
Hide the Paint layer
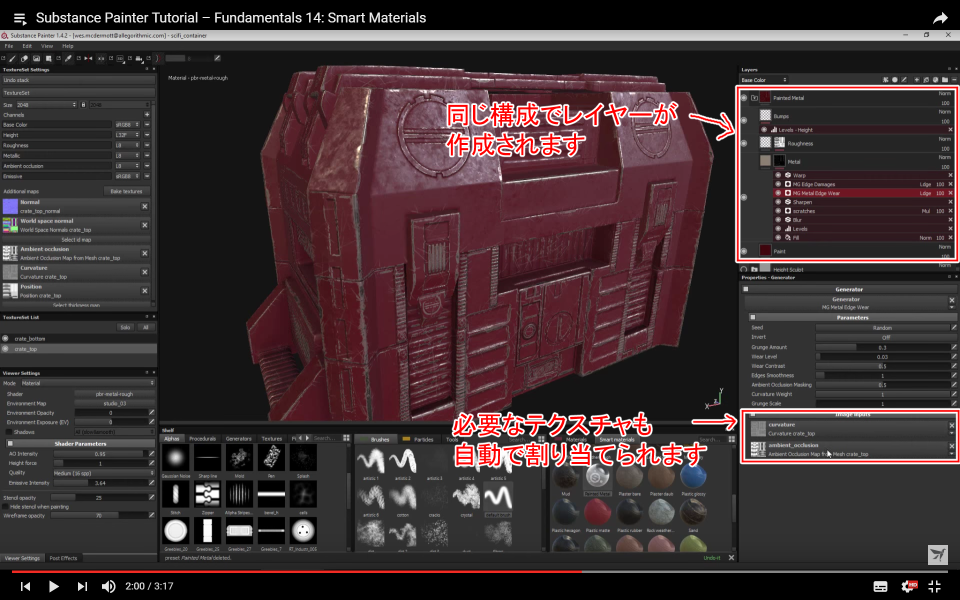coord(744,251)
